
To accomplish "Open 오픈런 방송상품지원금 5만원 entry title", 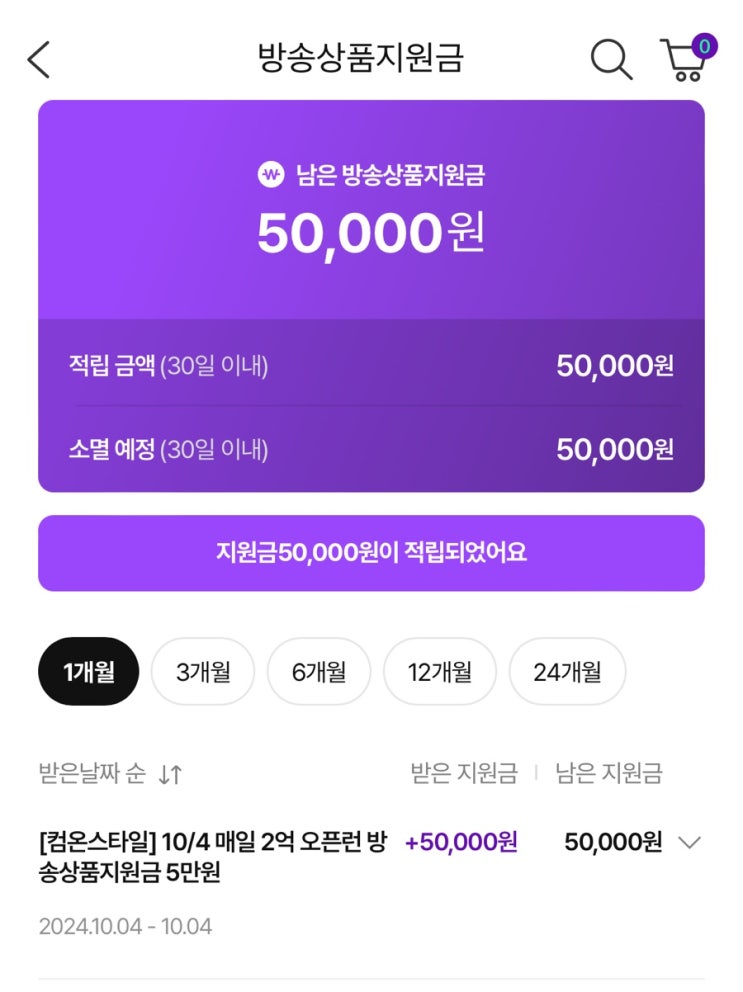I will (212, 857).
